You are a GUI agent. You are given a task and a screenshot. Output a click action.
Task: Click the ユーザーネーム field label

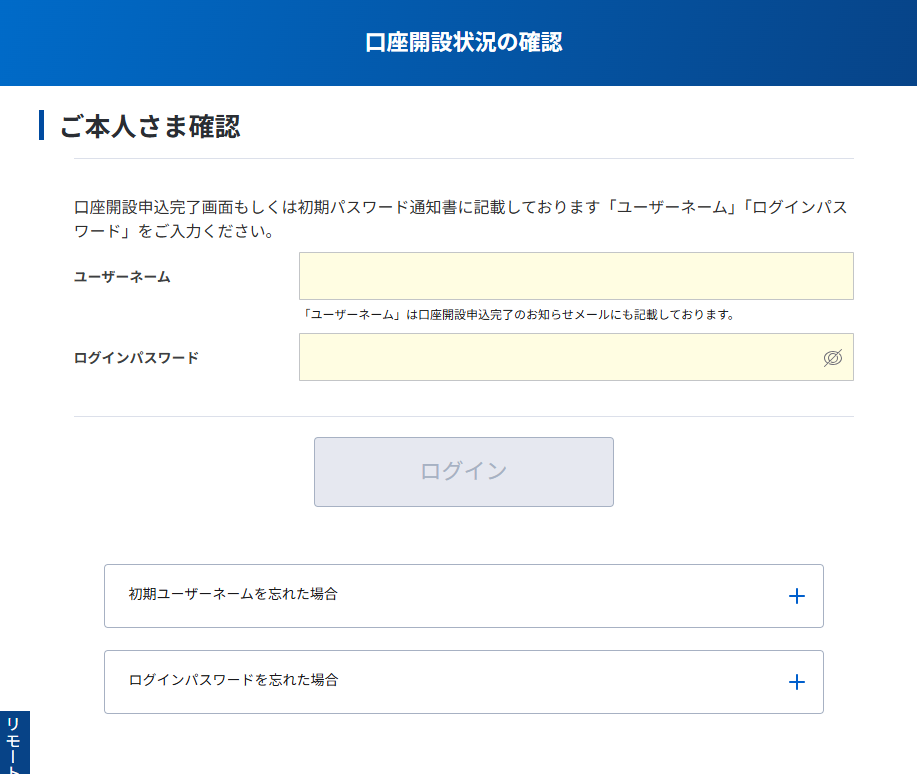click(122, 277)
